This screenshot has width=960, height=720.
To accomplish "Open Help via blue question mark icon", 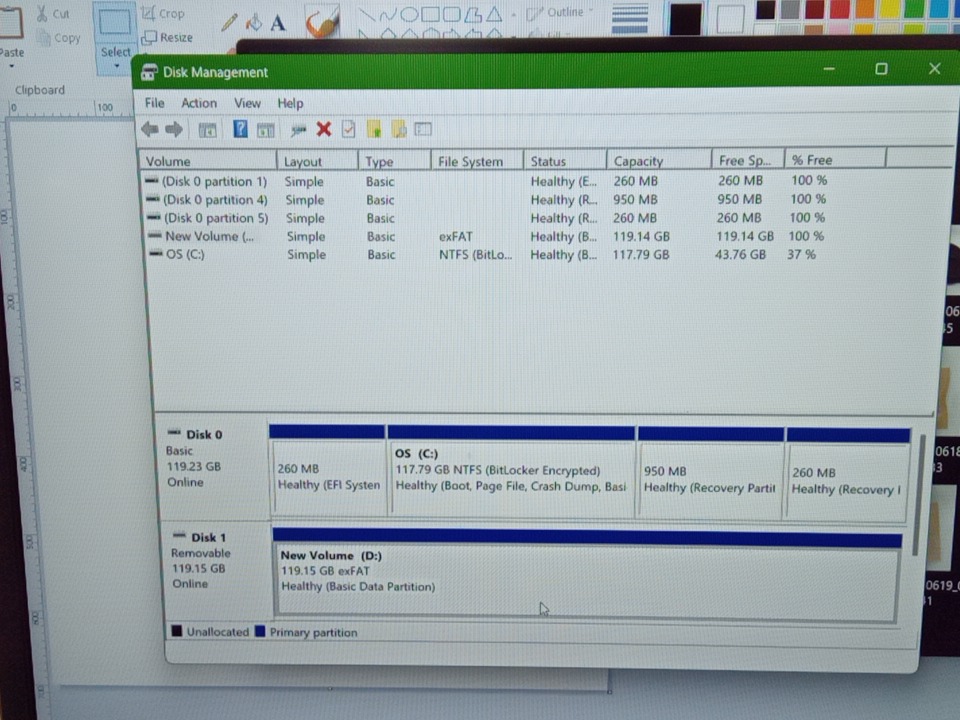I will (x=240, y=129).
